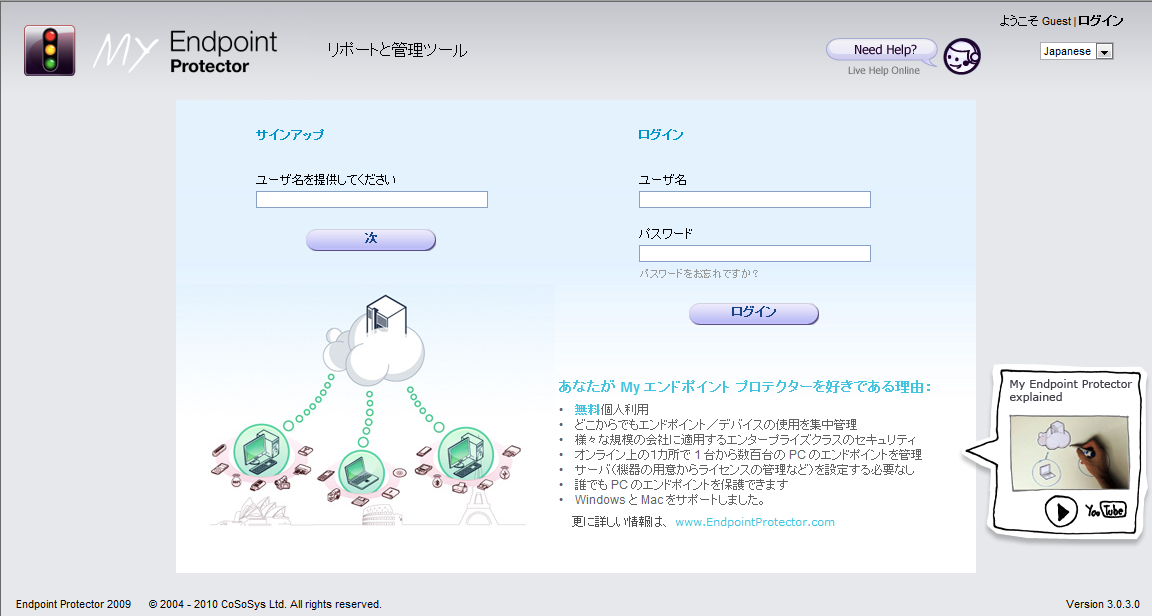Focus the パスワード input field
This screenshot has width=1152, height=616.
tap(755, 254)
